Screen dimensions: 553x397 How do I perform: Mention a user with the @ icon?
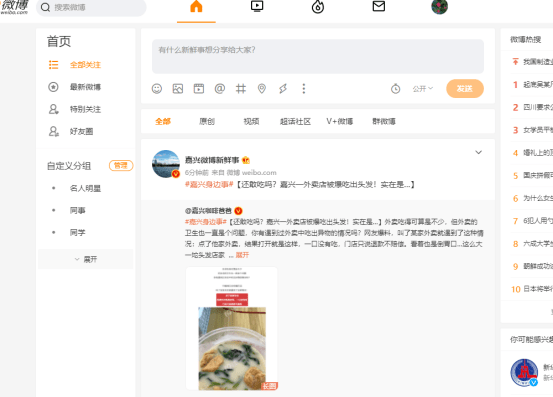click(x=220, y=88)
